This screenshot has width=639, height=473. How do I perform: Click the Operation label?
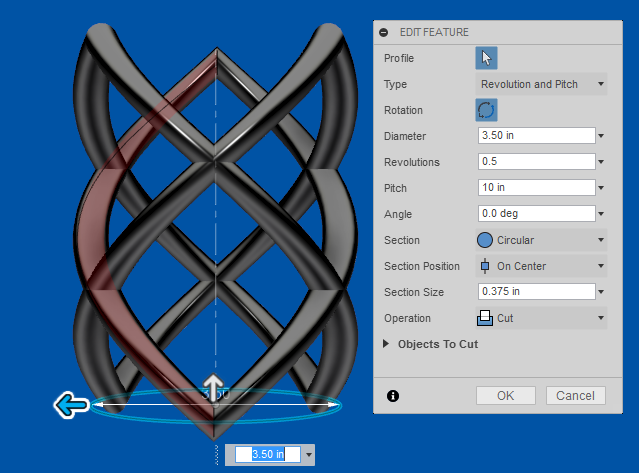pyautogui.click(x=407, y=318)
